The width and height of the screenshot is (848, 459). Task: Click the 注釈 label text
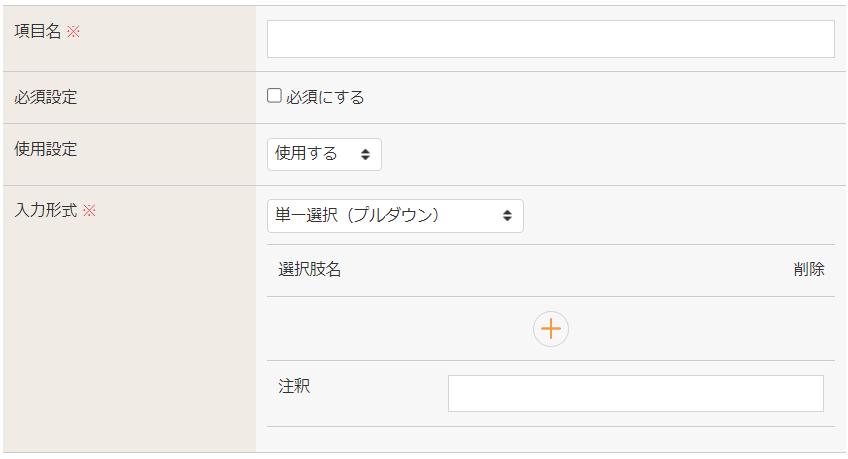(x=294, y=386)
